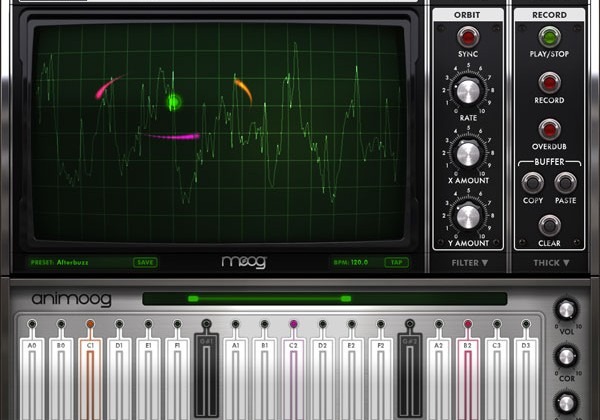The width and height of the screenshot is (600, 420).
Task: Click the Y AMOUNT knob
Action: [468, 216]
